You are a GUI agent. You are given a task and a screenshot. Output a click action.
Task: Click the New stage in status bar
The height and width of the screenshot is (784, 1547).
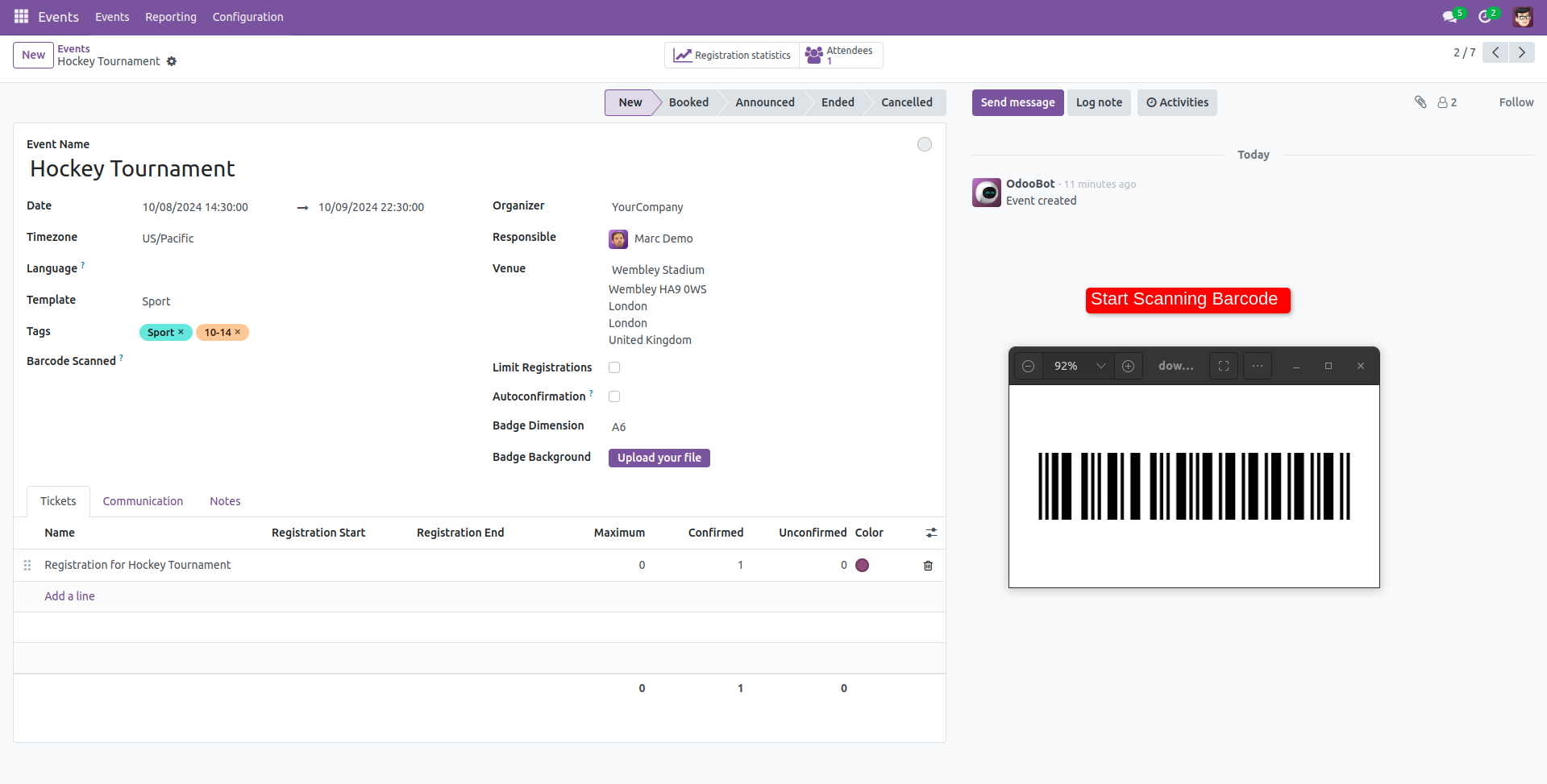pyautogui.click(x=630, y=102)
